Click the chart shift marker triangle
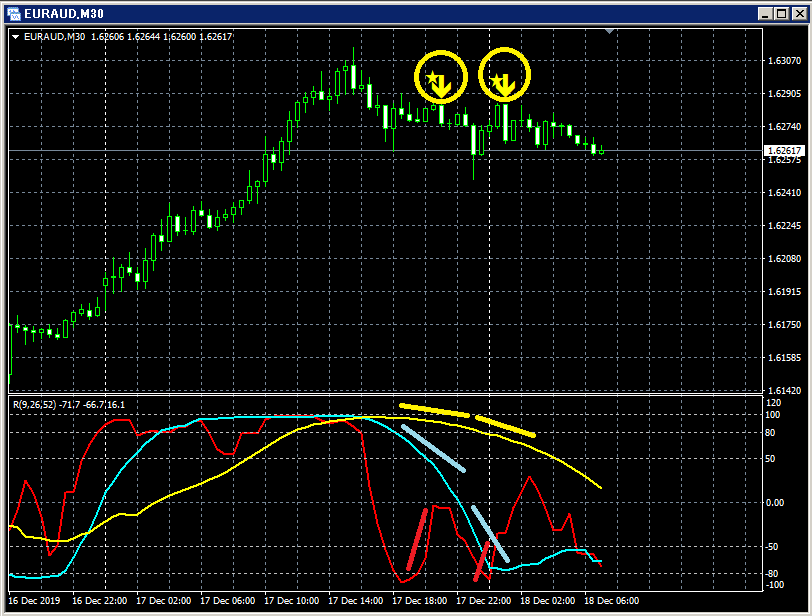The image size is (812, 616). pyautogui.click(x=610, y=32)
